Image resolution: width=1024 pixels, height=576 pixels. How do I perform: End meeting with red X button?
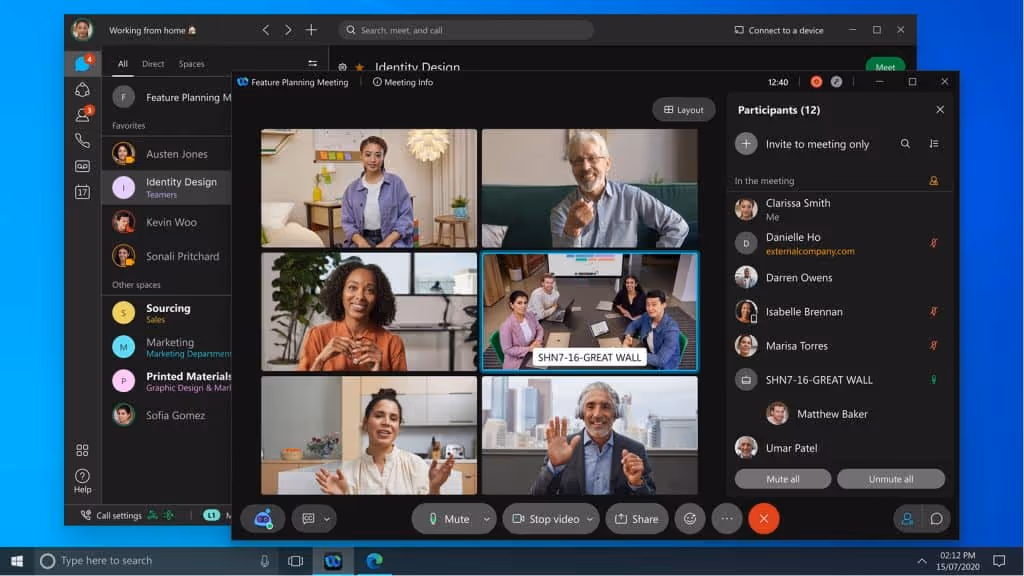[x=763, y=519]
